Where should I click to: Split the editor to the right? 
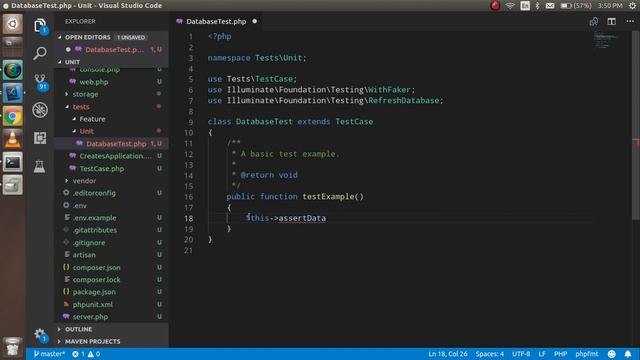pyautogui.click(x=611, y=21)
